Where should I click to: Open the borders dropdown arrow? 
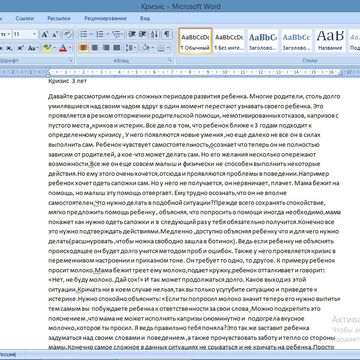[168, 48]
